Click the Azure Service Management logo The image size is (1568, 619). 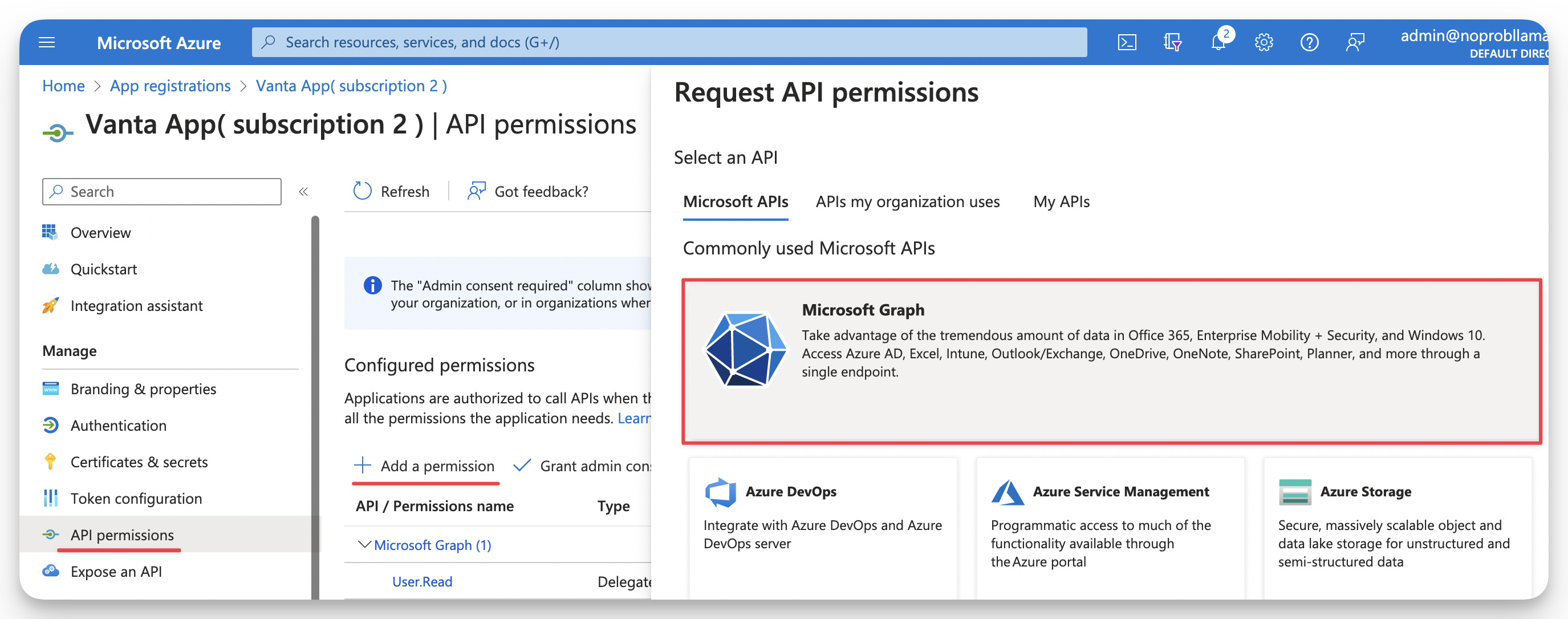(1008, 492)
